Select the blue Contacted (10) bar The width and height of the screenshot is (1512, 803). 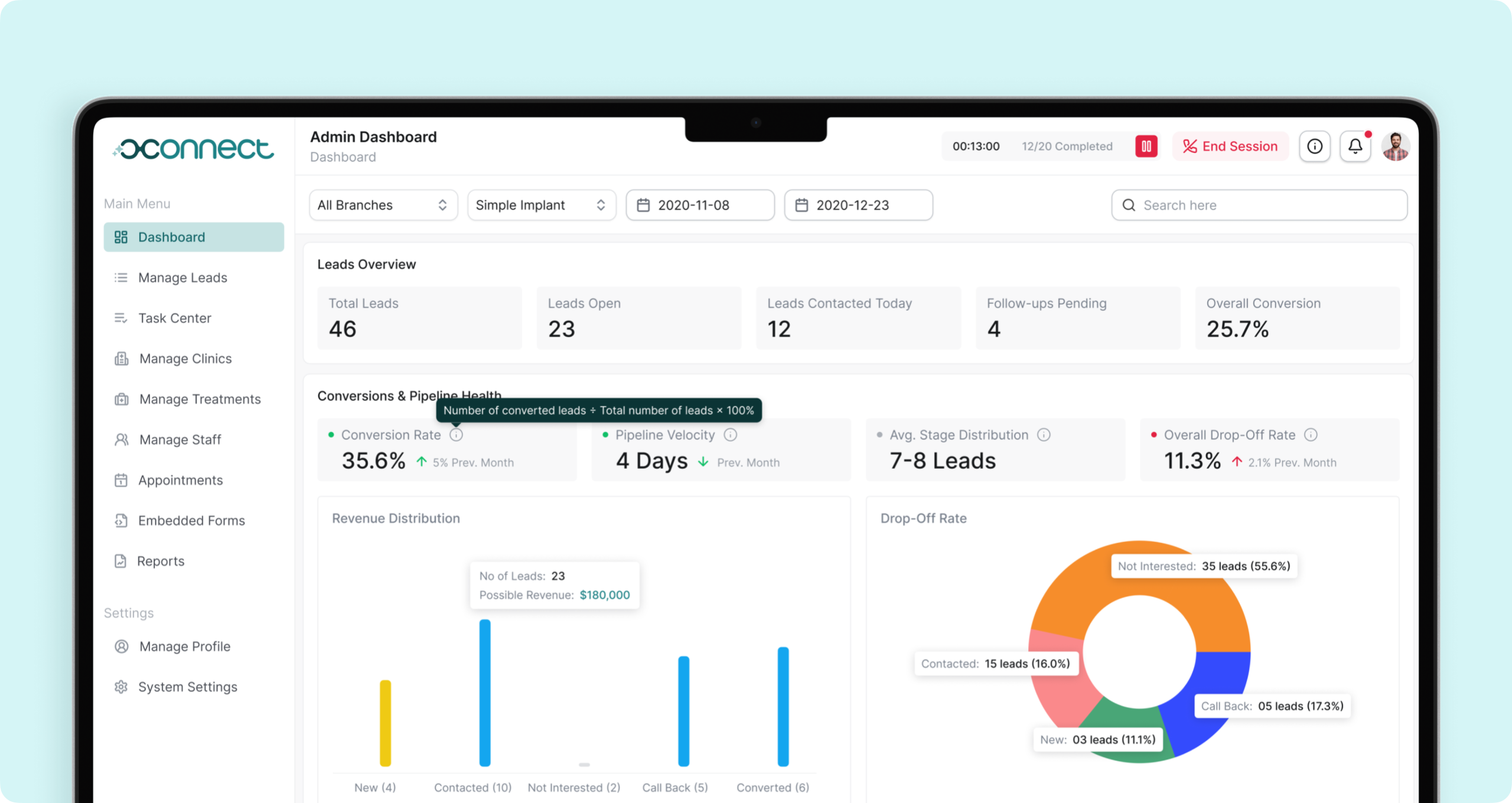(485, 693)
